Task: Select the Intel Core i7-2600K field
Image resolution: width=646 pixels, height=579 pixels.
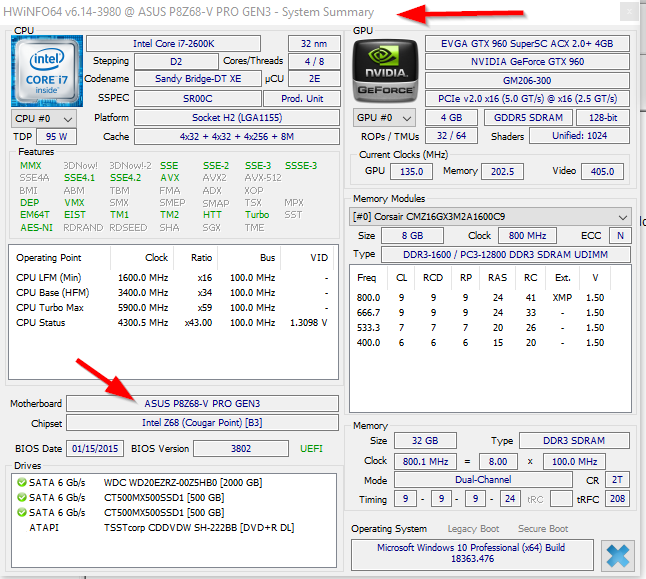Action: tap(173, 44)
